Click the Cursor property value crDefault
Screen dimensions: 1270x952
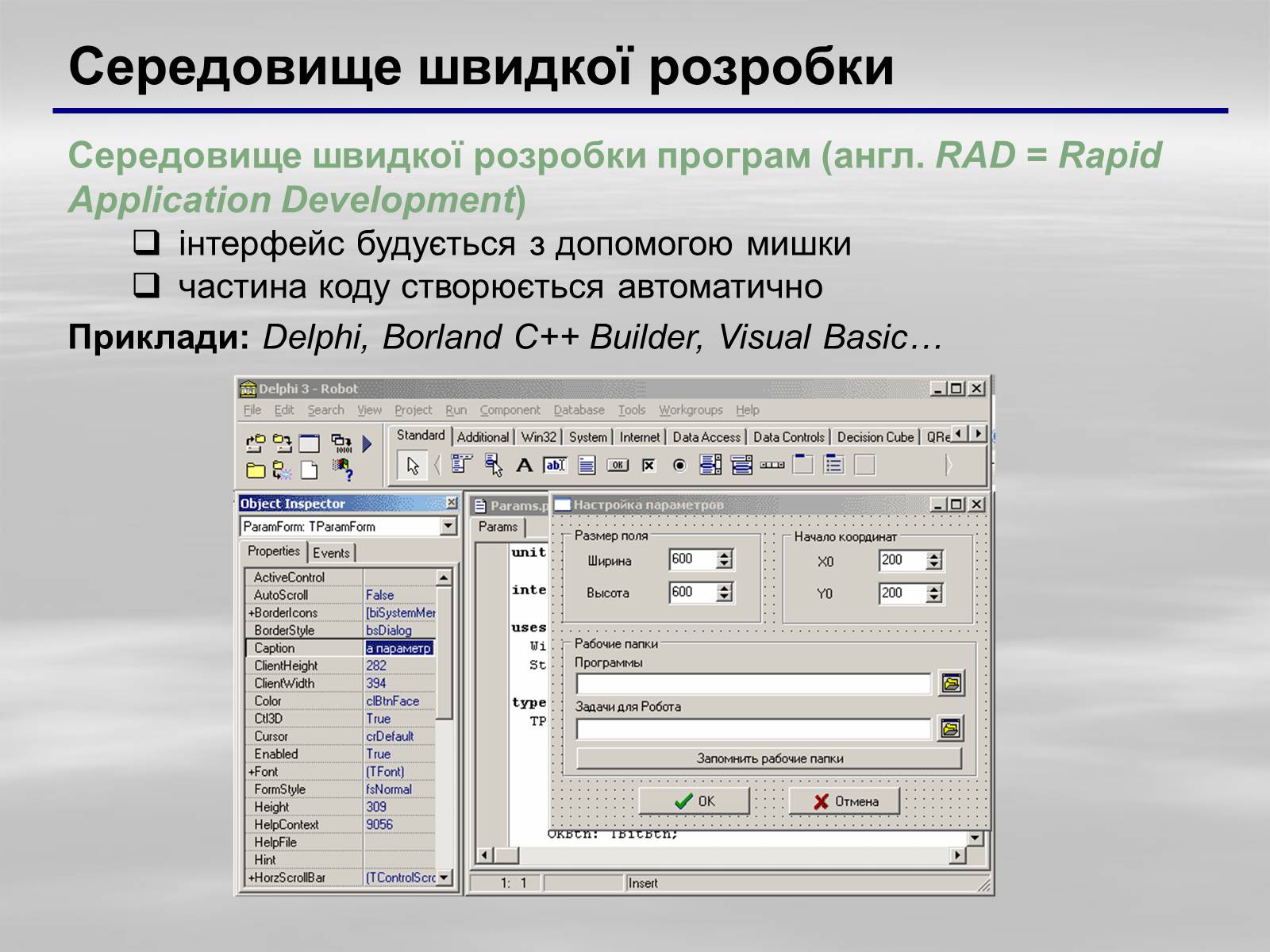point(399,736)
